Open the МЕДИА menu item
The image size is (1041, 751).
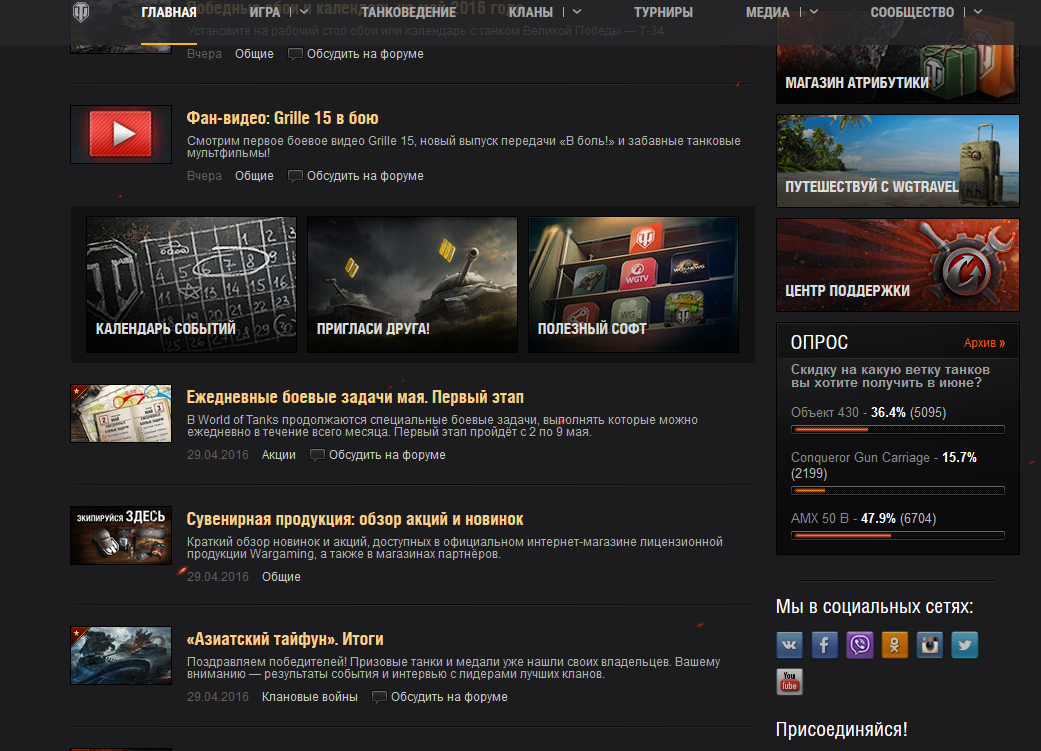click(x=767, y=12)
